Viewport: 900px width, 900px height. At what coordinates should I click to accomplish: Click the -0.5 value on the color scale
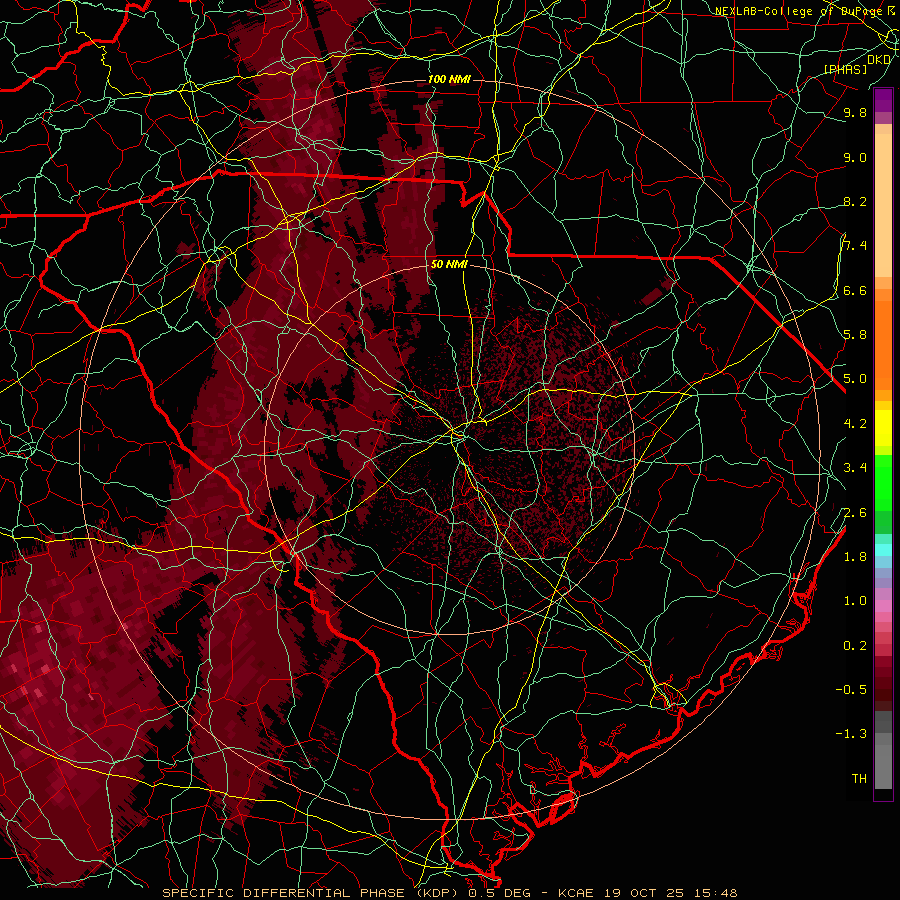(851, 690)
